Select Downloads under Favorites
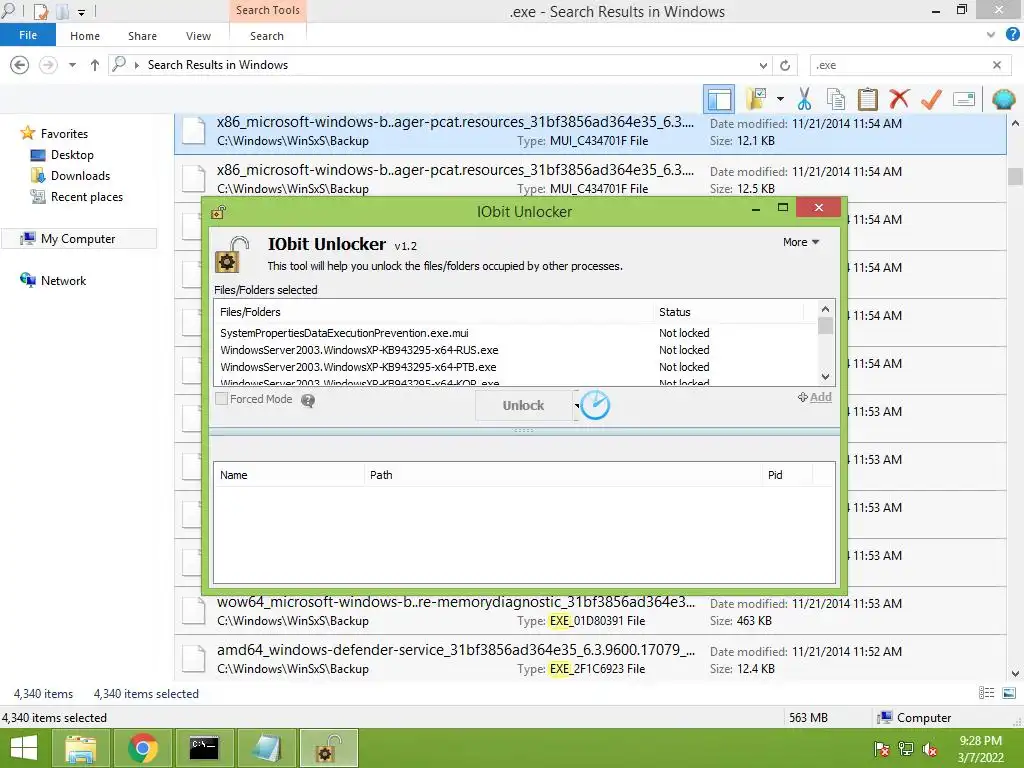The width and height of the screenshot is (1024, 768). tap(80, 176)
